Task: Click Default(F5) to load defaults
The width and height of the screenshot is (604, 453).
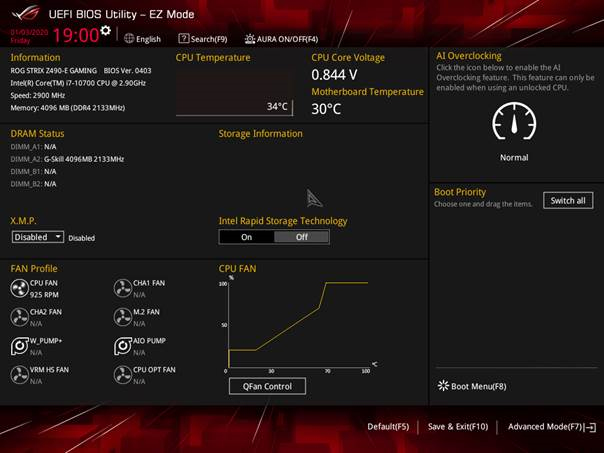Action: pos(388,427)
